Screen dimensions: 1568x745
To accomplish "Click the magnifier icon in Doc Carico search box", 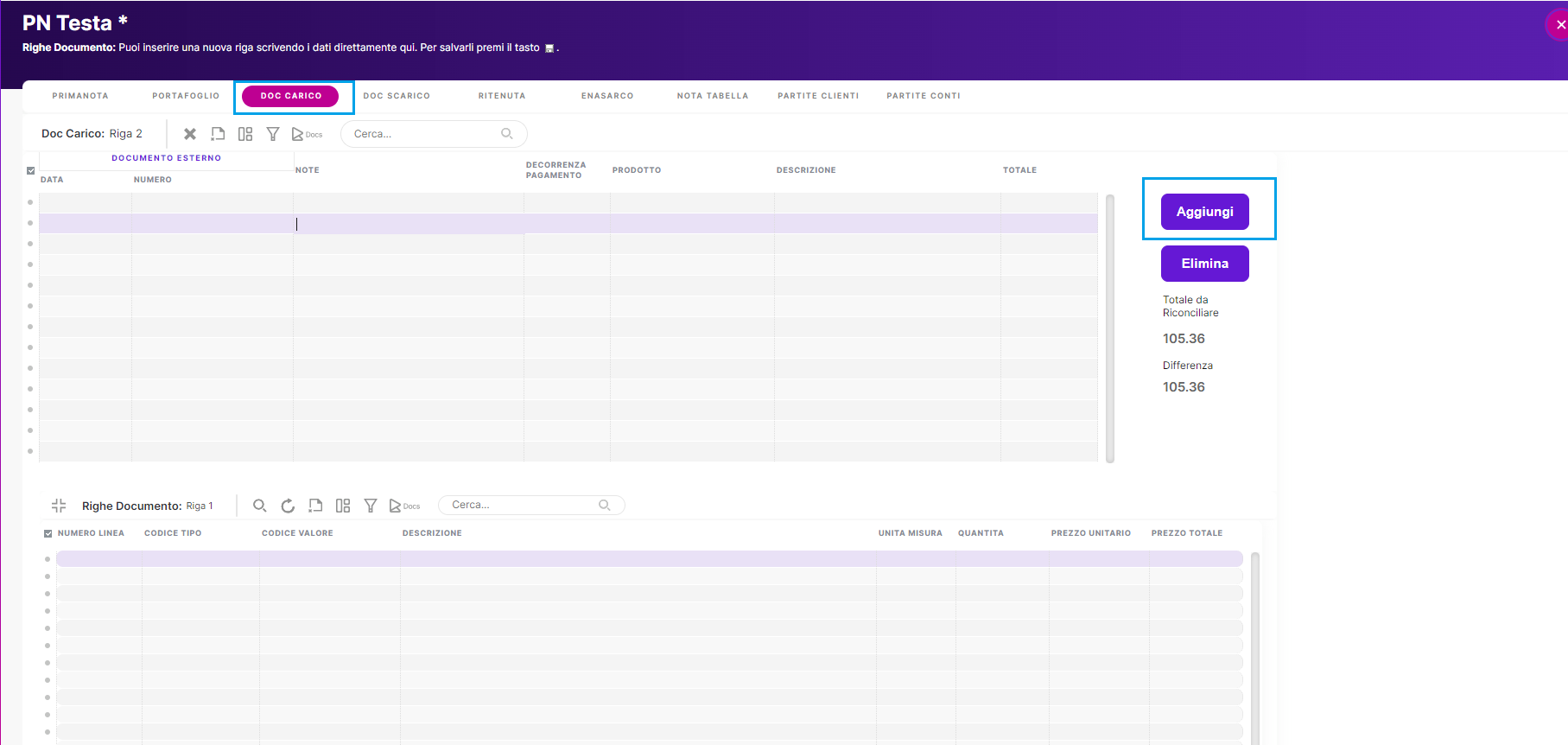I will tap(507, 134).
